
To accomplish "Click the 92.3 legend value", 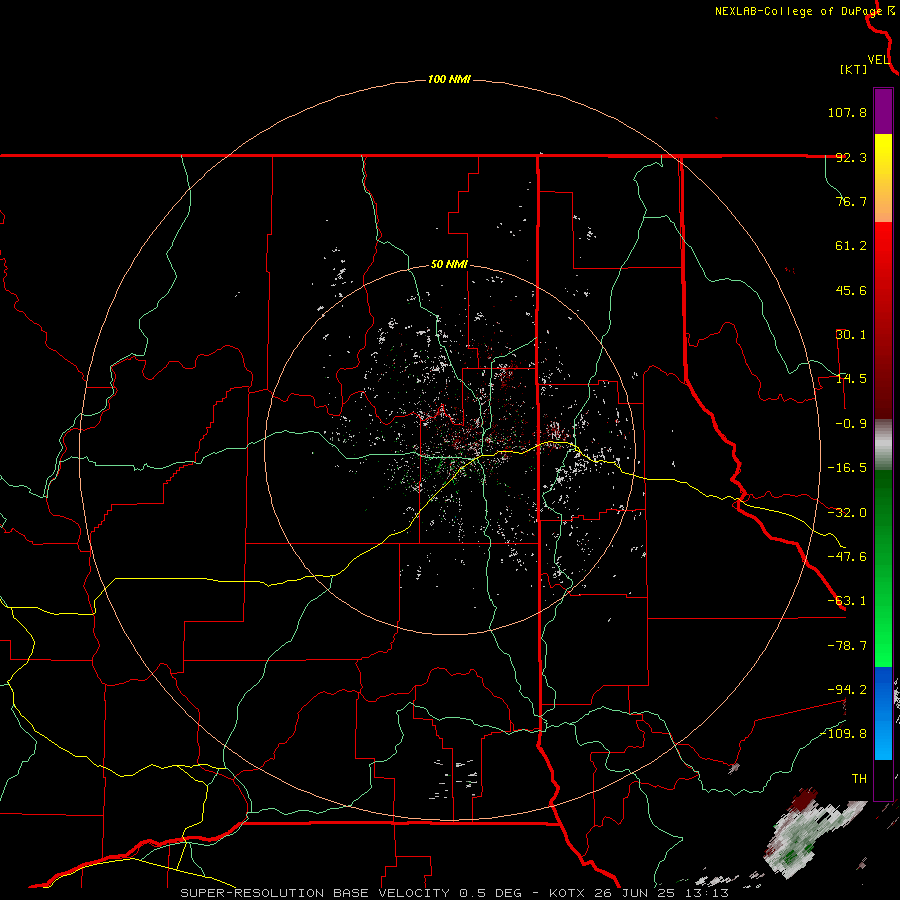I will coord(851,157).
